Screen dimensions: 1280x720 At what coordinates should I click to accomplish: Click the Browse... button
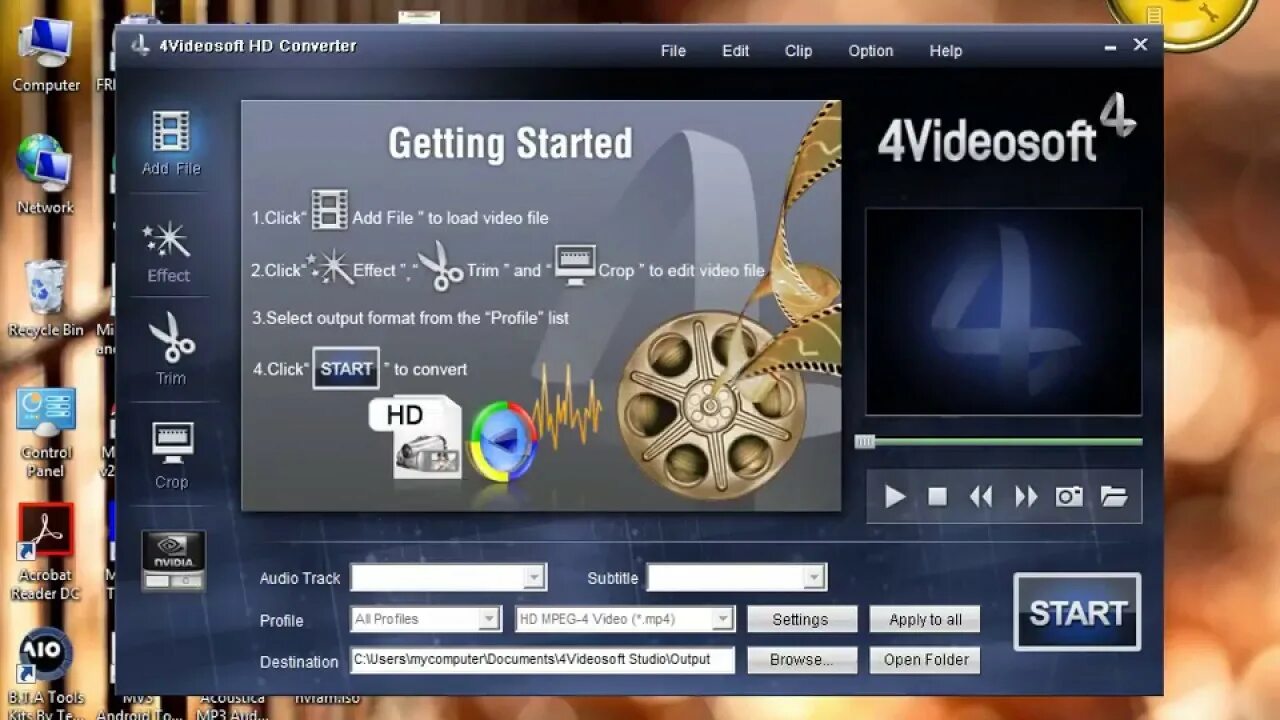(x=802, y=660)
